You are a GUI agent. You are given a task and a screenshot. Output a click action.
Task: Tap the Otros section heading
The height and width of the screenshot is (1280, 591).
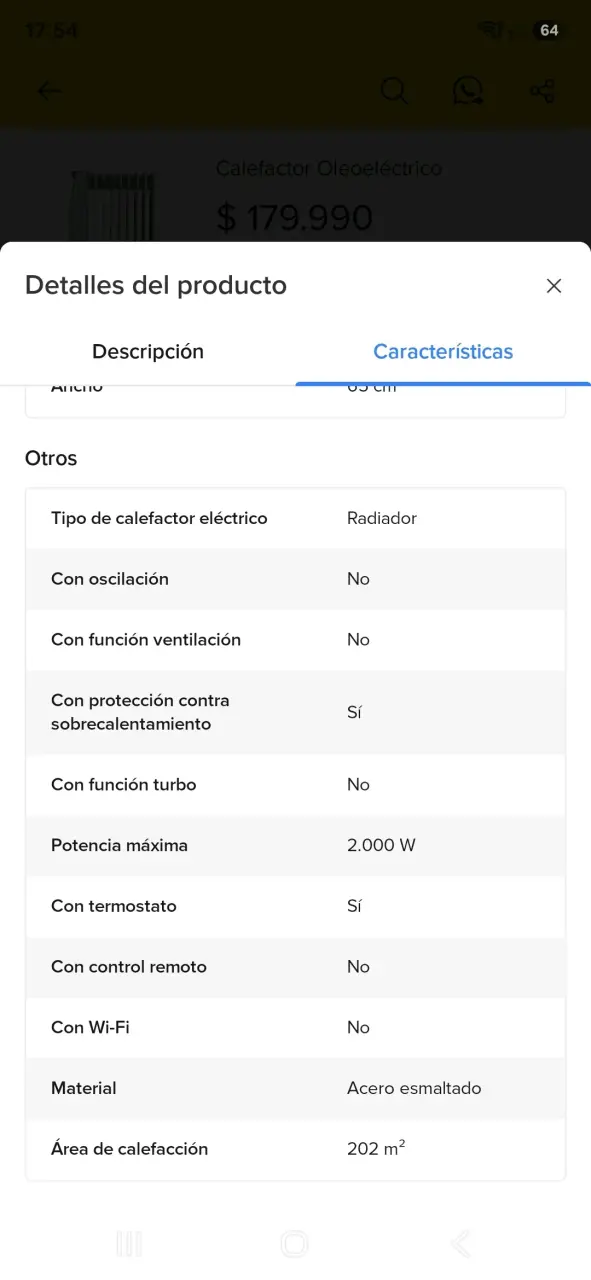(x=51, y=459)
